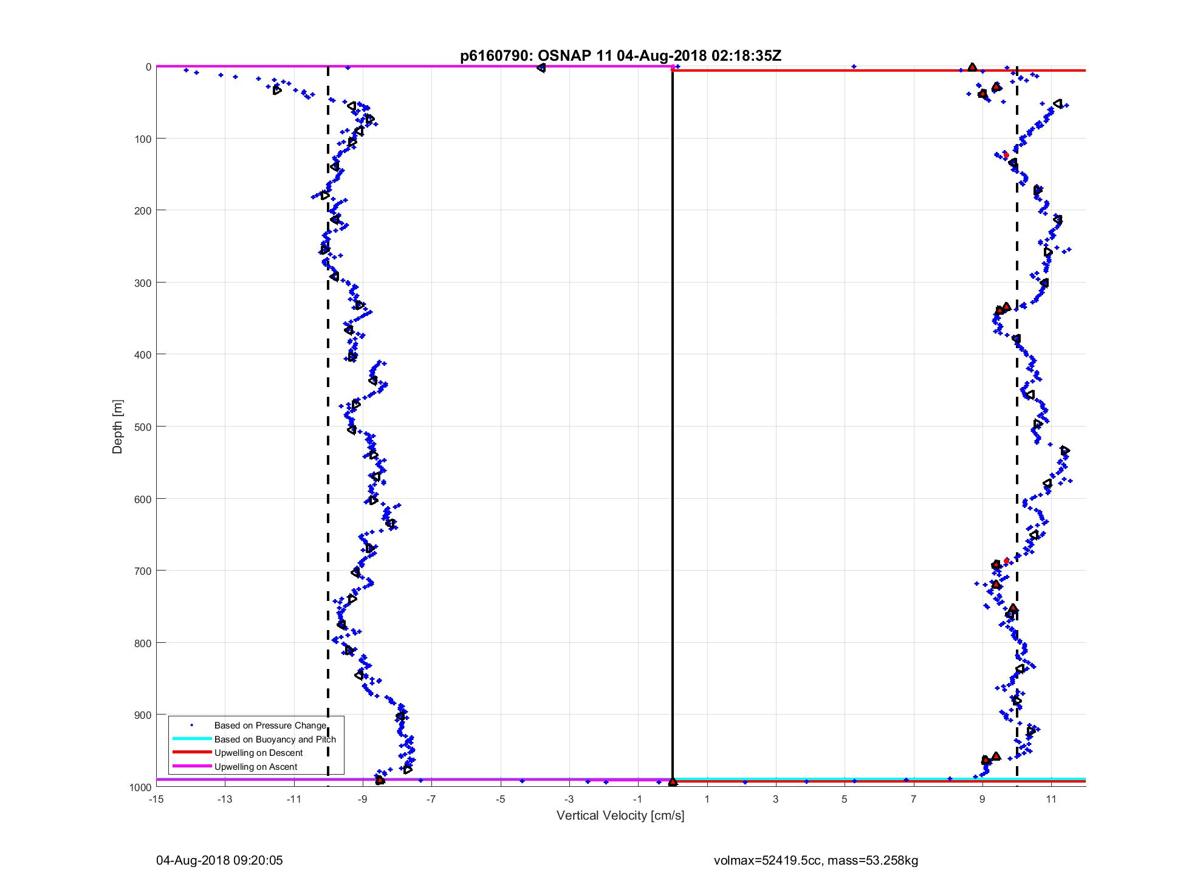Image resolution: width=1200 pixels, height=885 pixels.
Task: Select the "Vertical Velocity [cm/s]" x-axis label
Action: [620, 816]
